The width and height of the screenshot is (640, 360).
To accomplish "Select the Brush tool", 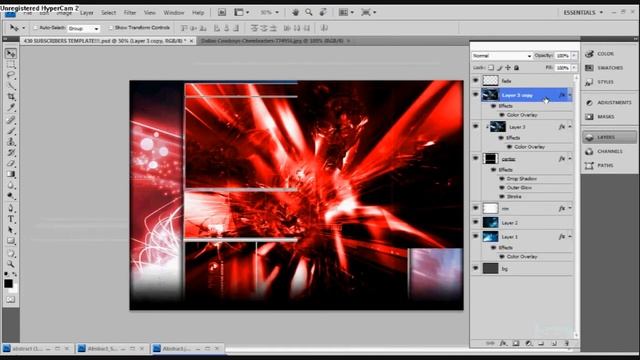I will click(11, 131).
